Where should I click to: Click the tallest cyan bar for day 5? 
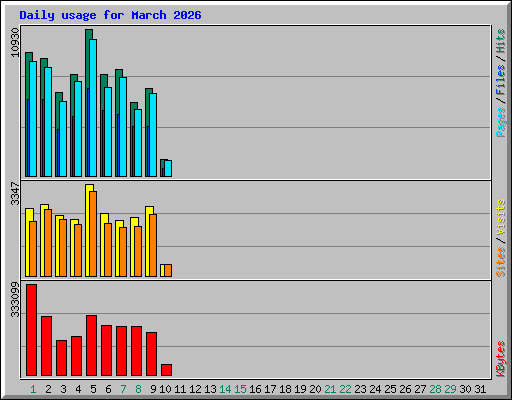pyautogui.click(x=93, y=108)
